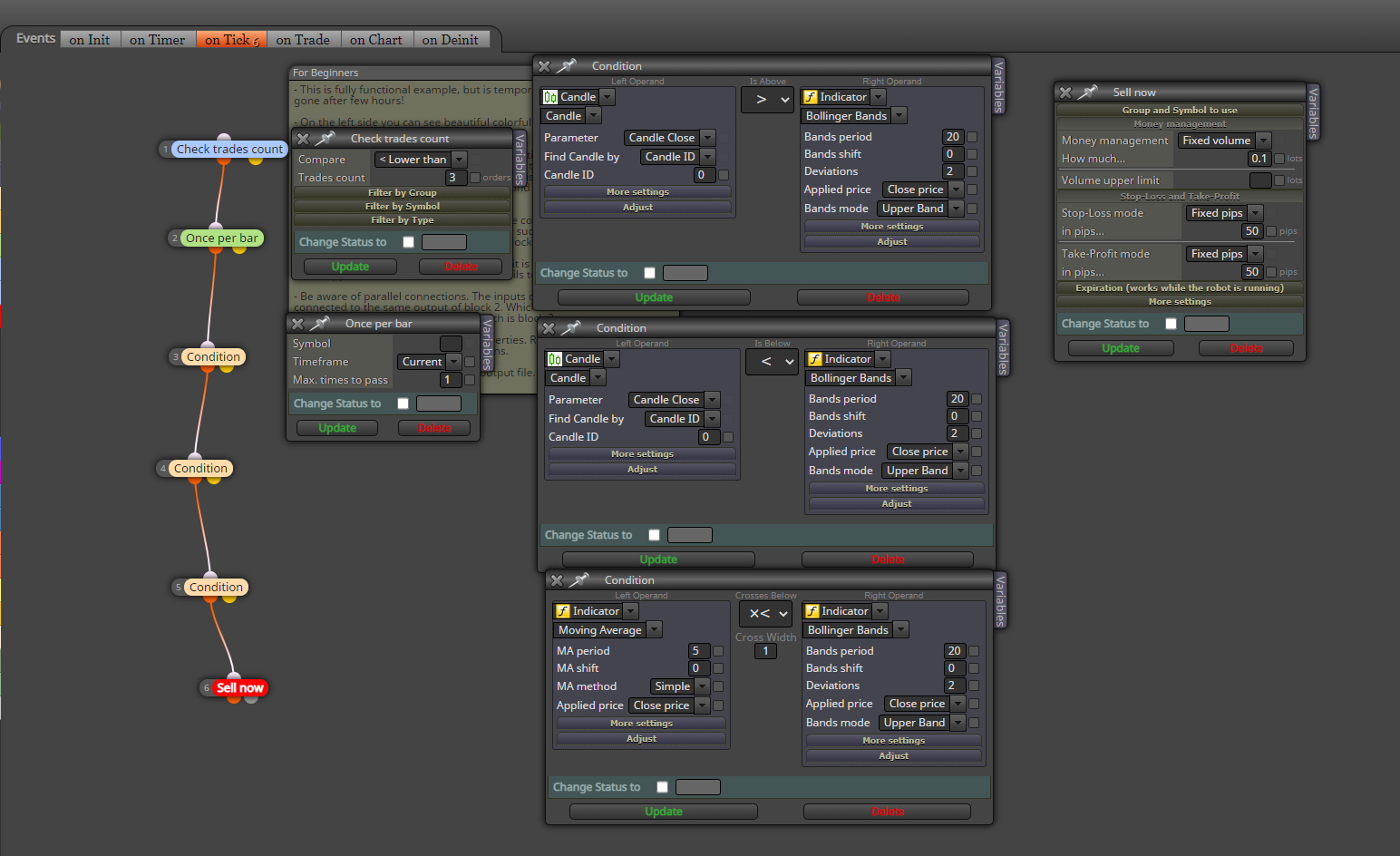
Task: Expand Group and Symbol to use section
Action: point(1180,110)
